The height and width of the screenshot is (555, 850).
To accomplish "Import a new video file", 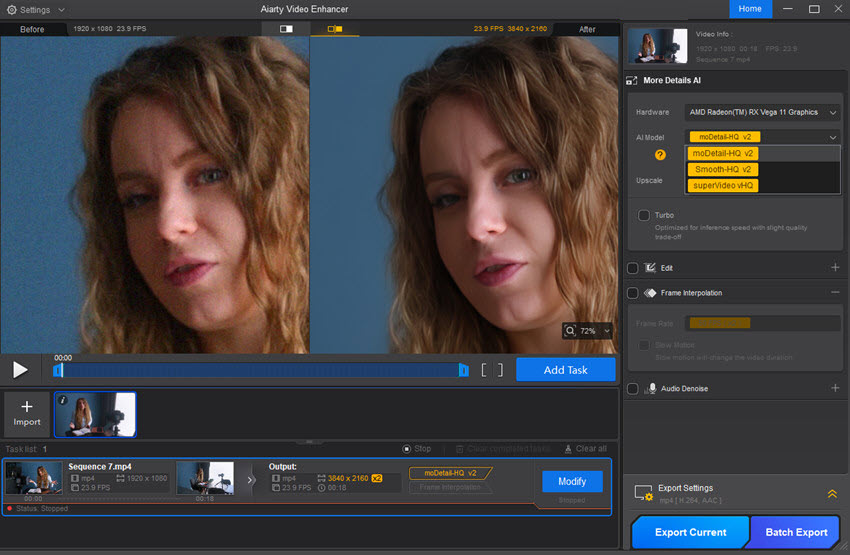I will (x=27, y=414).
